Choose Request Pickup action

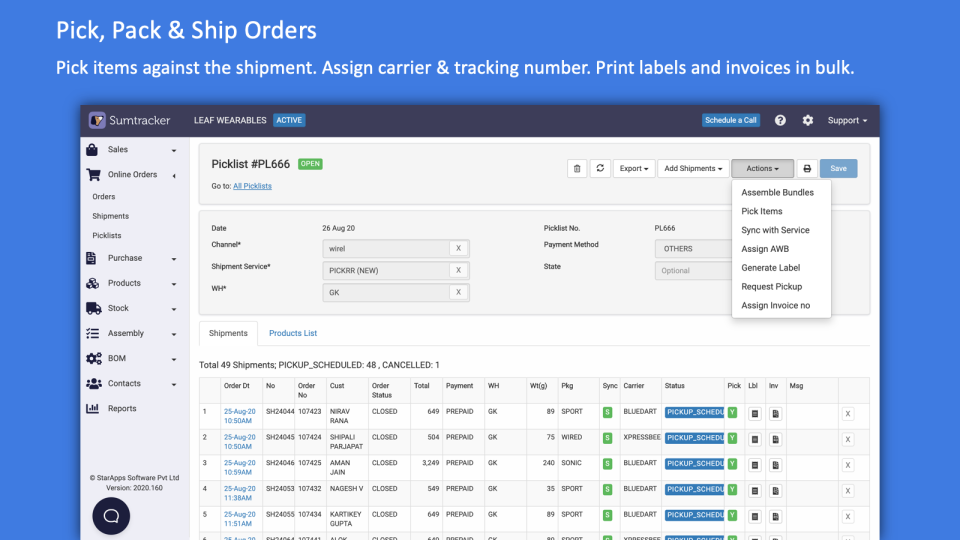click(771, 287)
